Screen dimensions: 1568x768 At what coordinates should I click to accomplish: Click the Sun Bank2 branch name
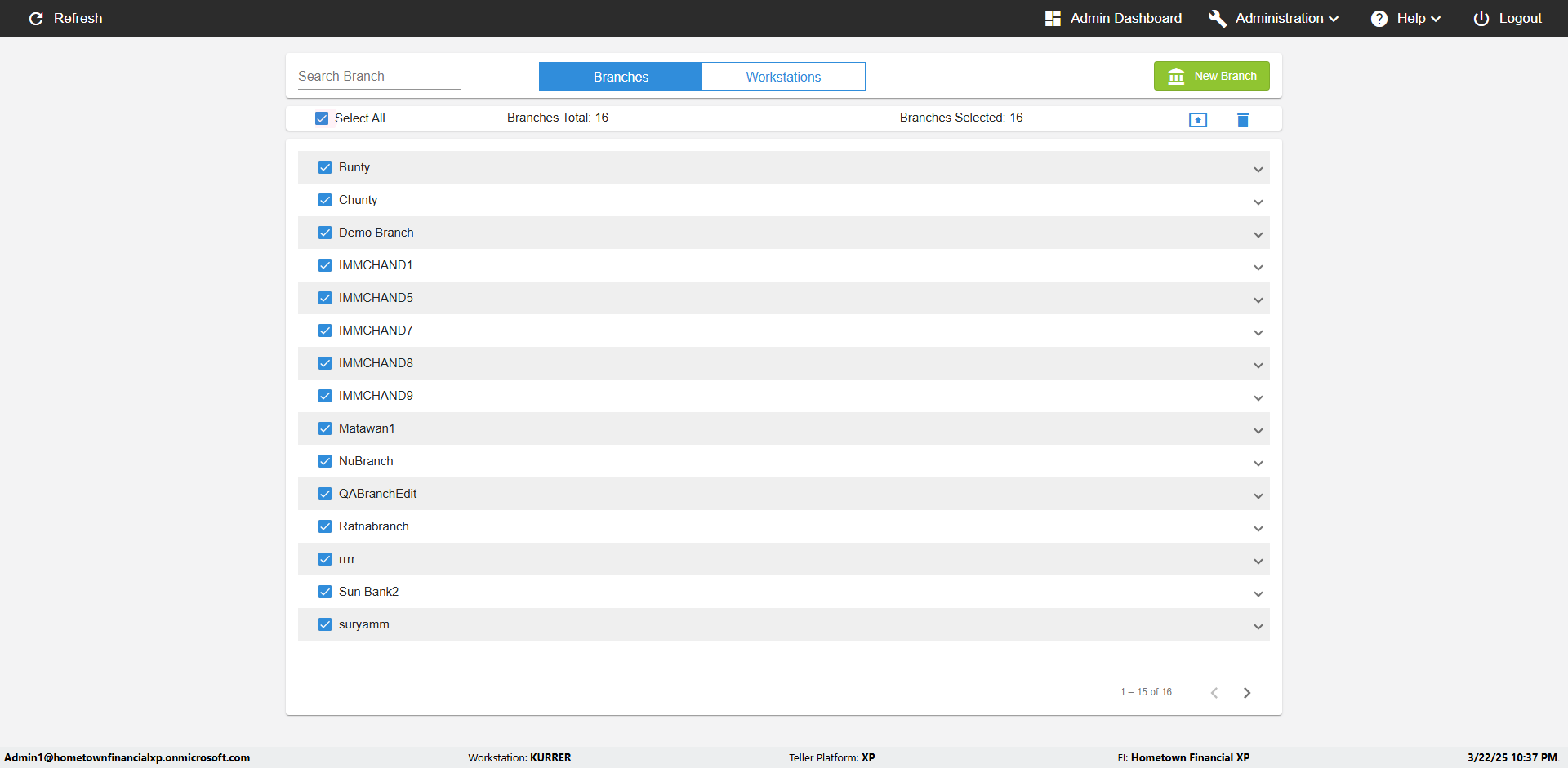(369, 592)
